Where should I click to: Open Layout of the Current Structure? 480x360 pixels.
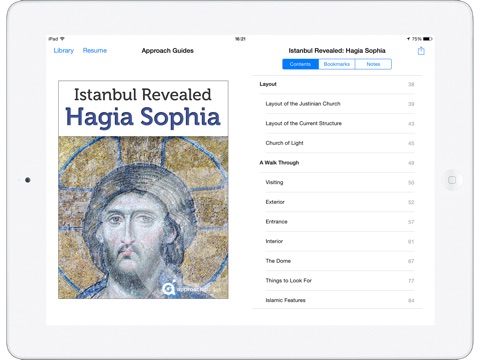click(x=340, y=124)
